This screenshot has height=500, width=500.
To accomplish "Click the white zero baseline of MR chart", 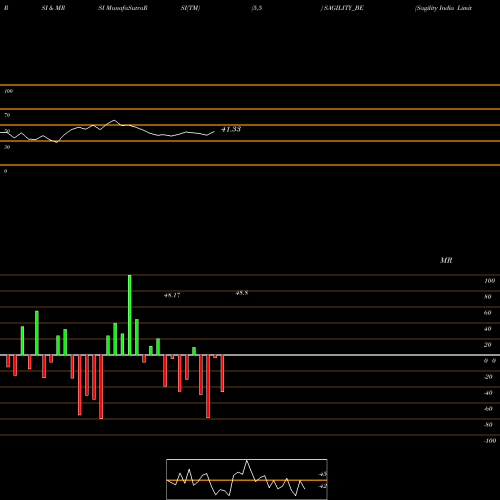I will click(x=250, y=355).
